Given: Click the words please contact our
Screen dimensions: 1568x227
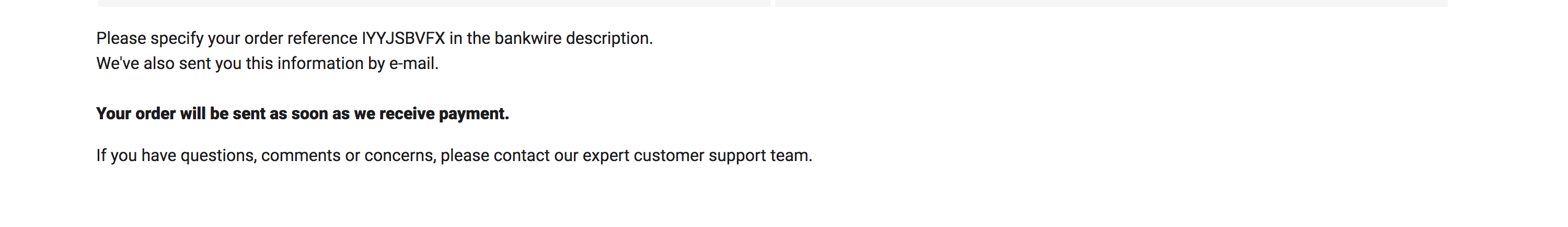Looking at the screenshot, I should click(x=509, y=156).
